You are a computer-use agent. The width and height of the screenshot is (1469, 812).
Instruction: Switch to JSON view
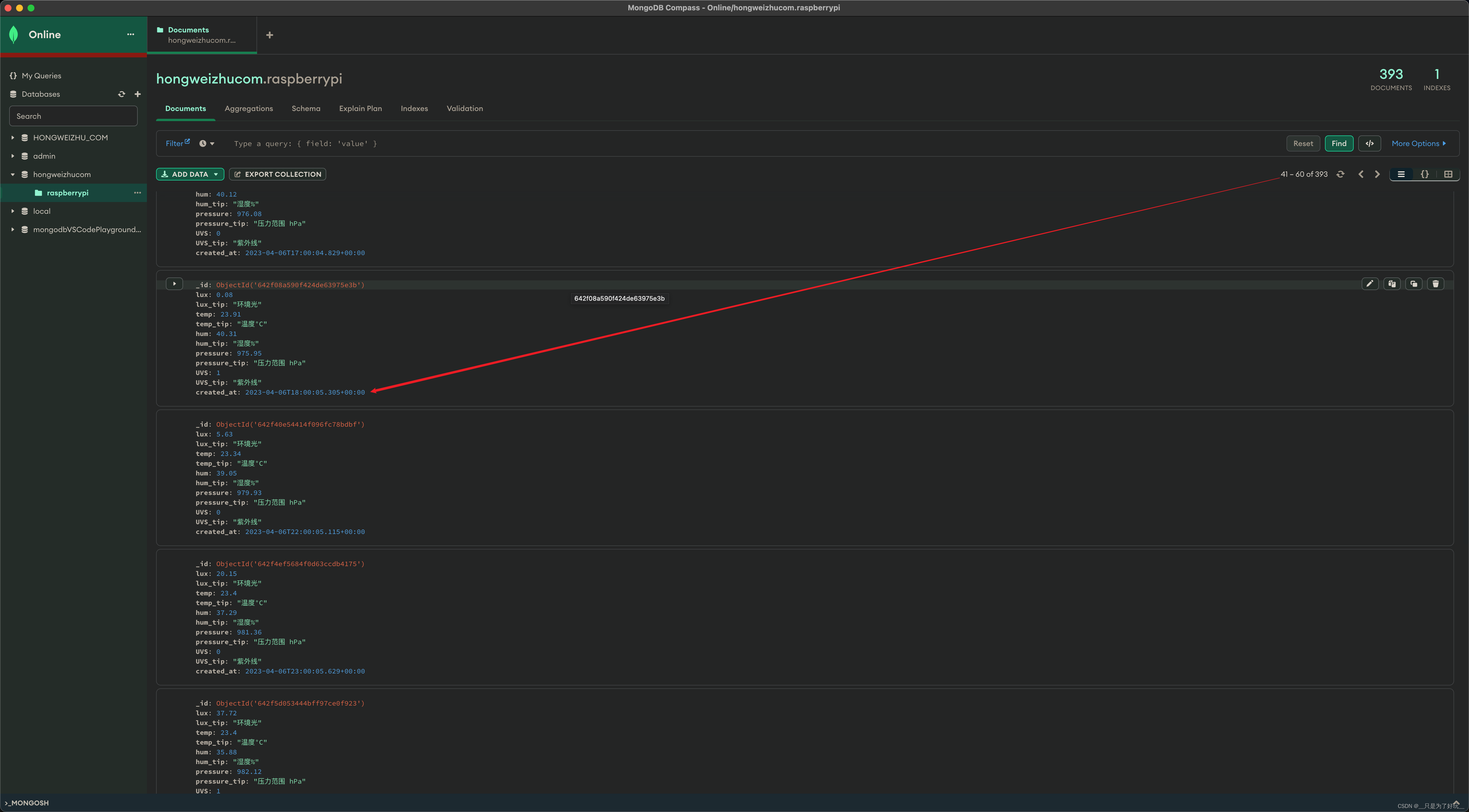1425,174
